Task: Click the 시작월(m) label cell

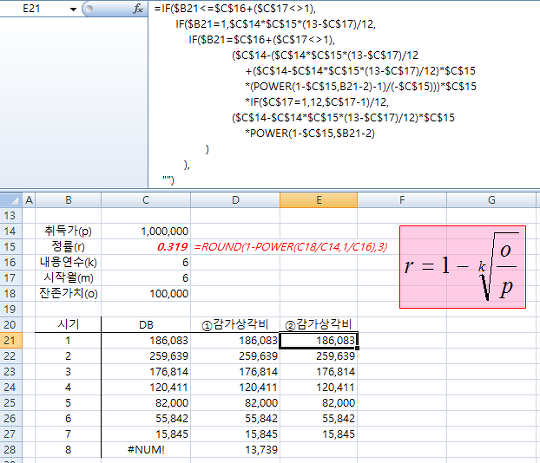Action: [68, 278]
